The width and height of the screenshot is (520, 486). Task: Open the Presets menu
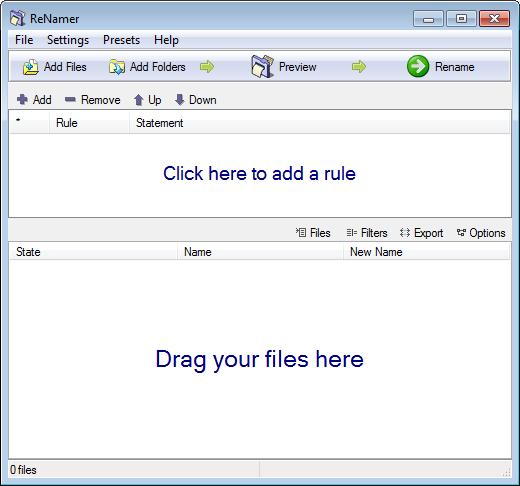point(121,40)
